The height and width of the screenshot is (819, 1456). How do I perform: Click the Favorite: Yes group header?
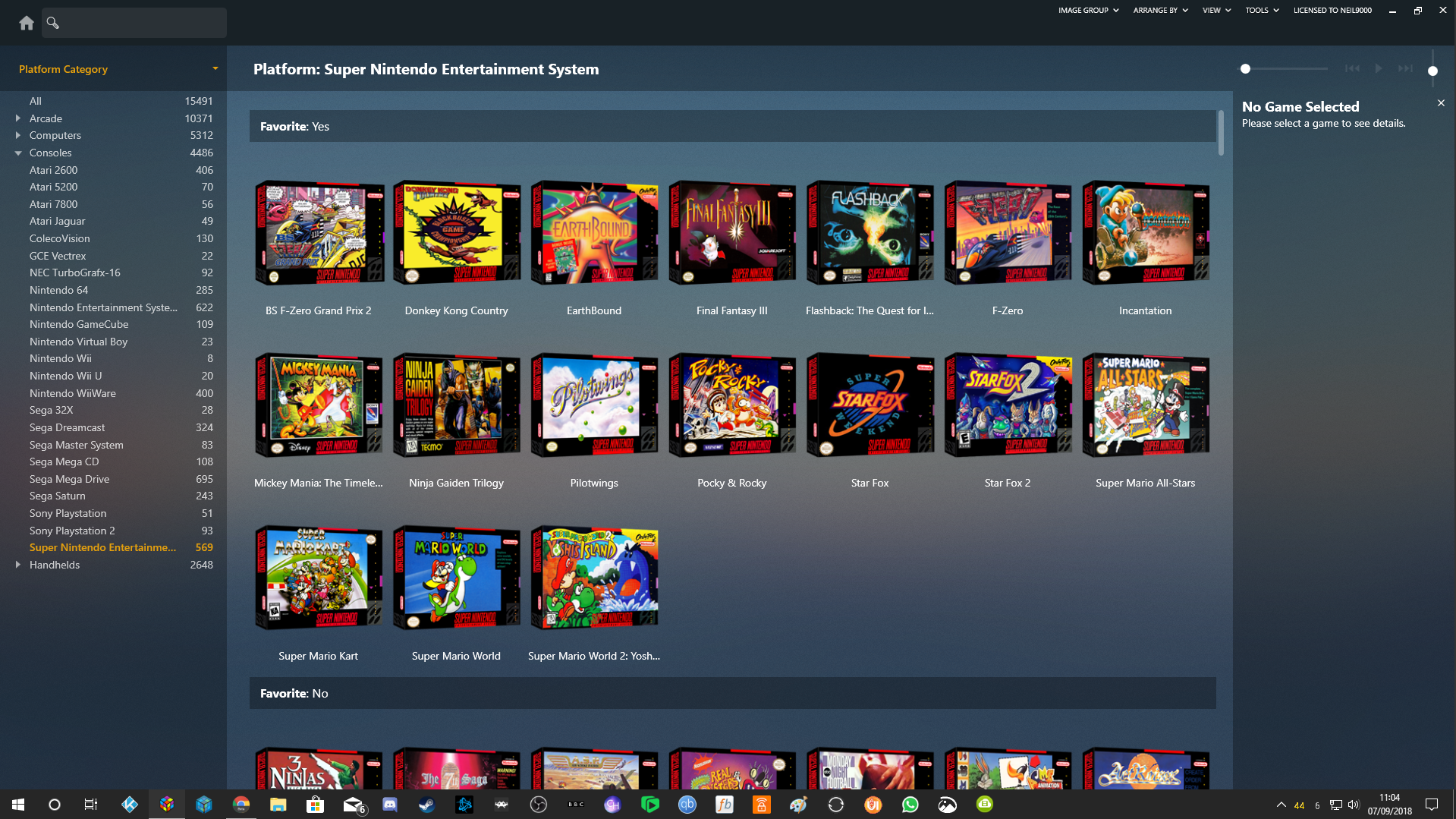pos(732,126)
